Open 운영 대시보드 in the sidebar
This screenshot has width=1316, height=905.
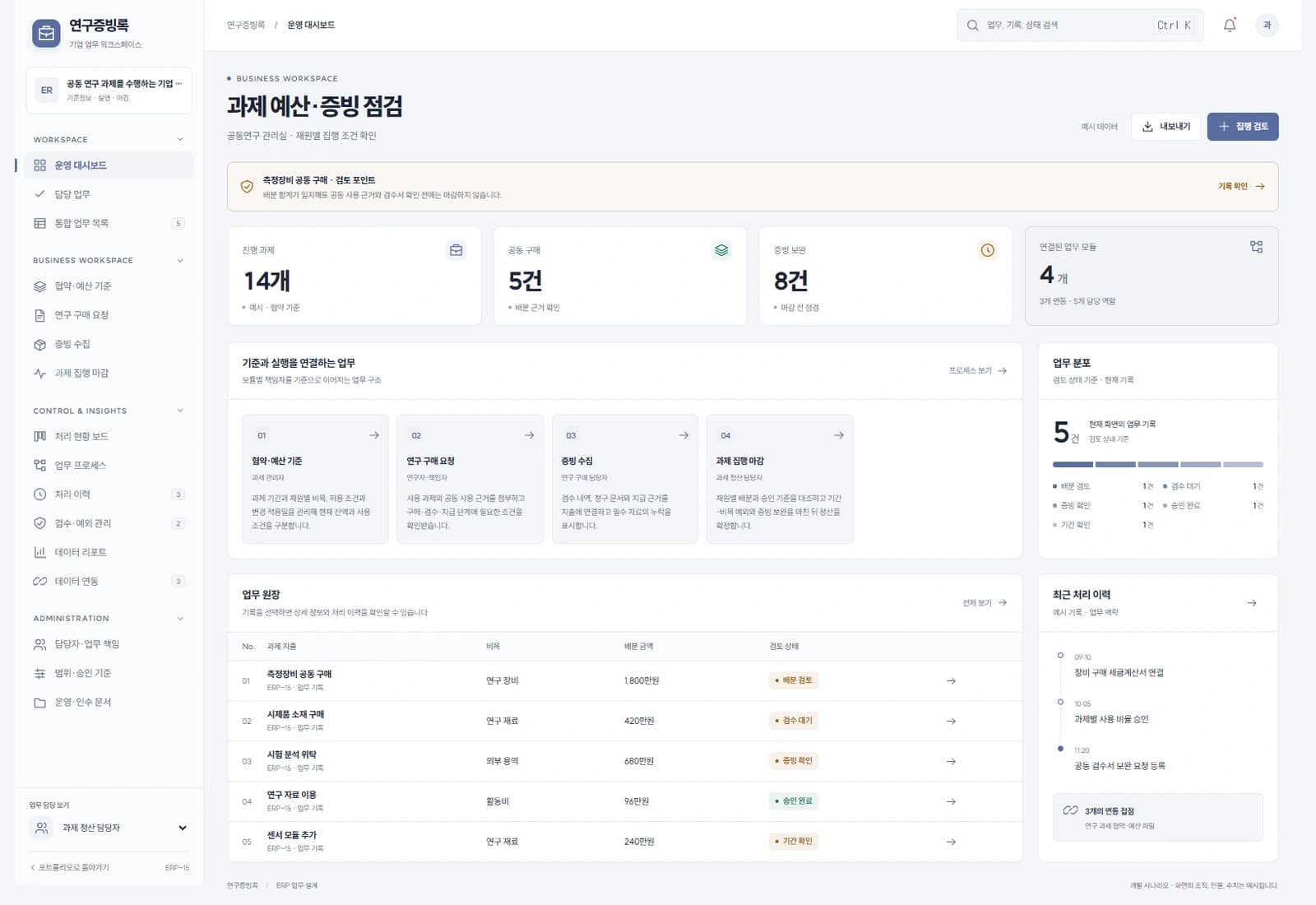109,165
